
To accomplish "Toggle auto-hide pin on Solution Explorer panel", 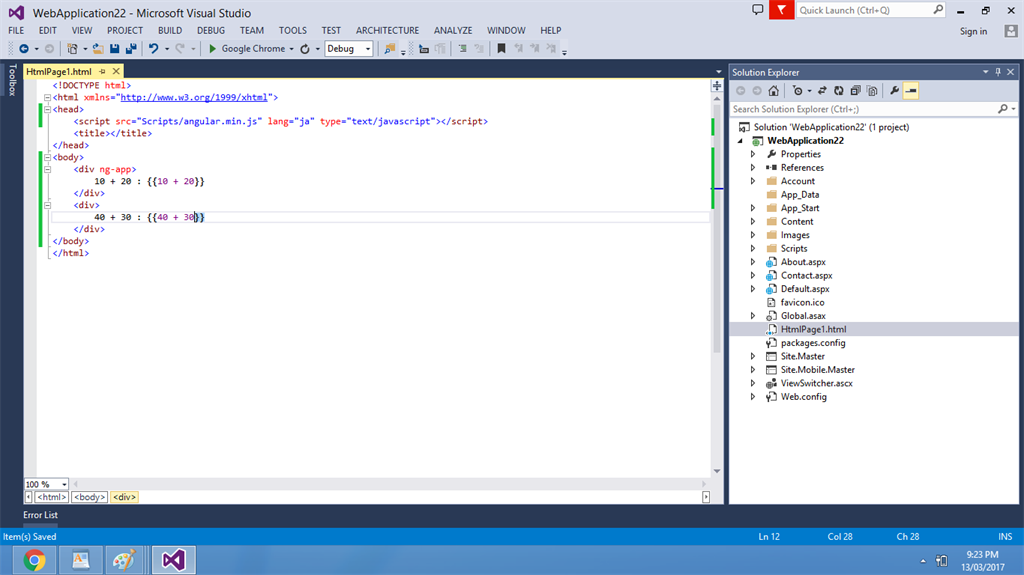I will [997, 72].
